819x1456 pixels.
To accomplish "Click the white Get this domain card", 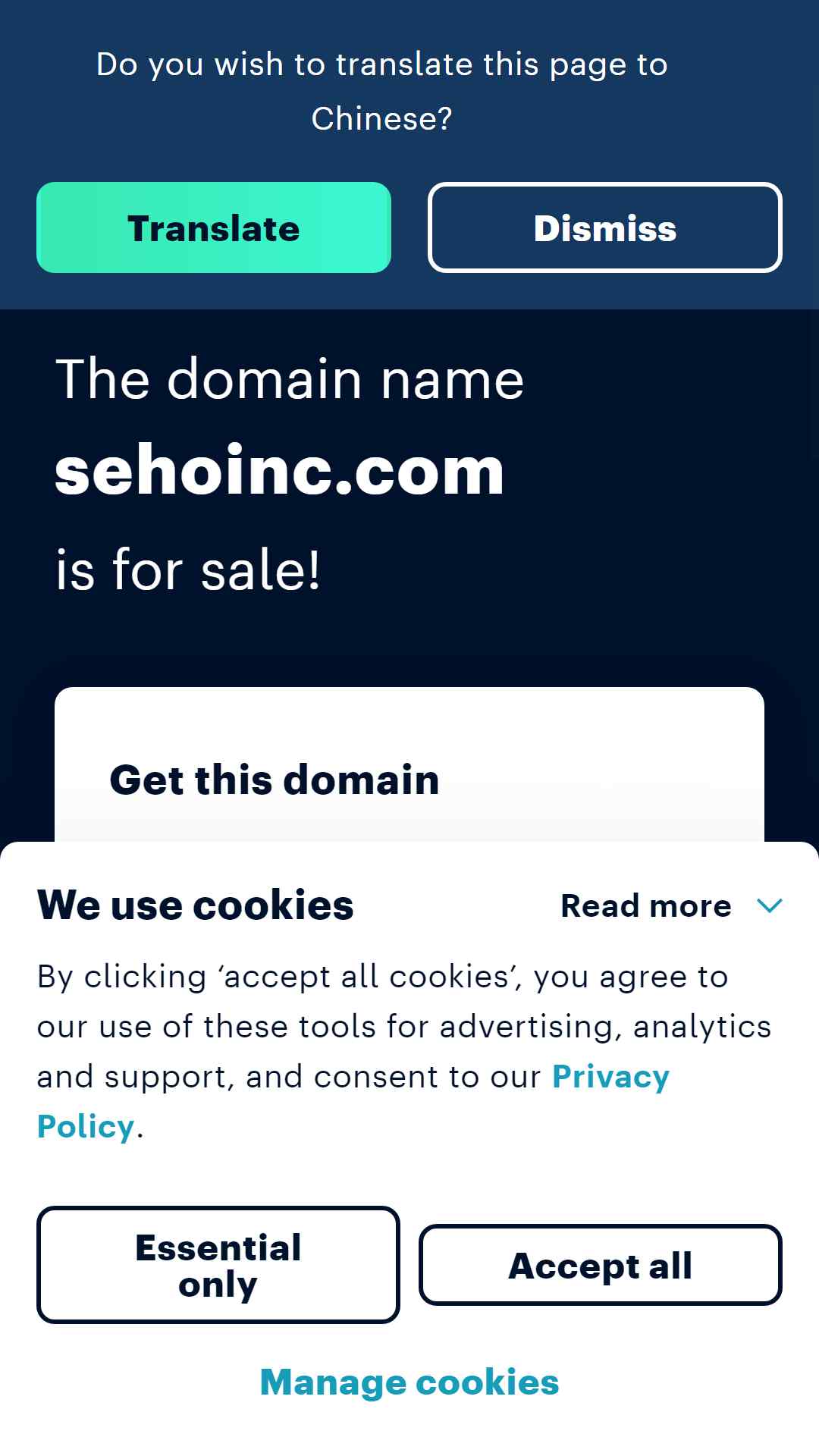I will (409, 764).
